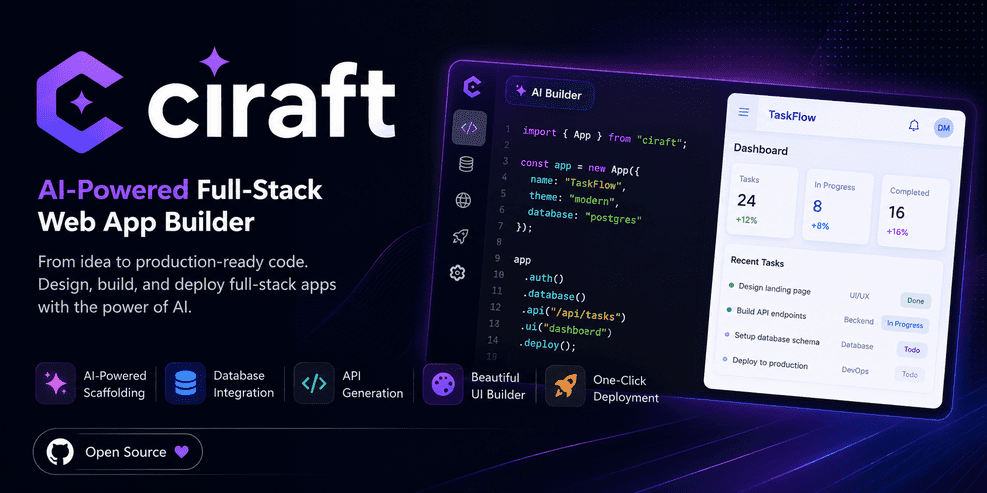
Task: Open the TaskFlow hamburger menu
Action: (x=743, y=112)
